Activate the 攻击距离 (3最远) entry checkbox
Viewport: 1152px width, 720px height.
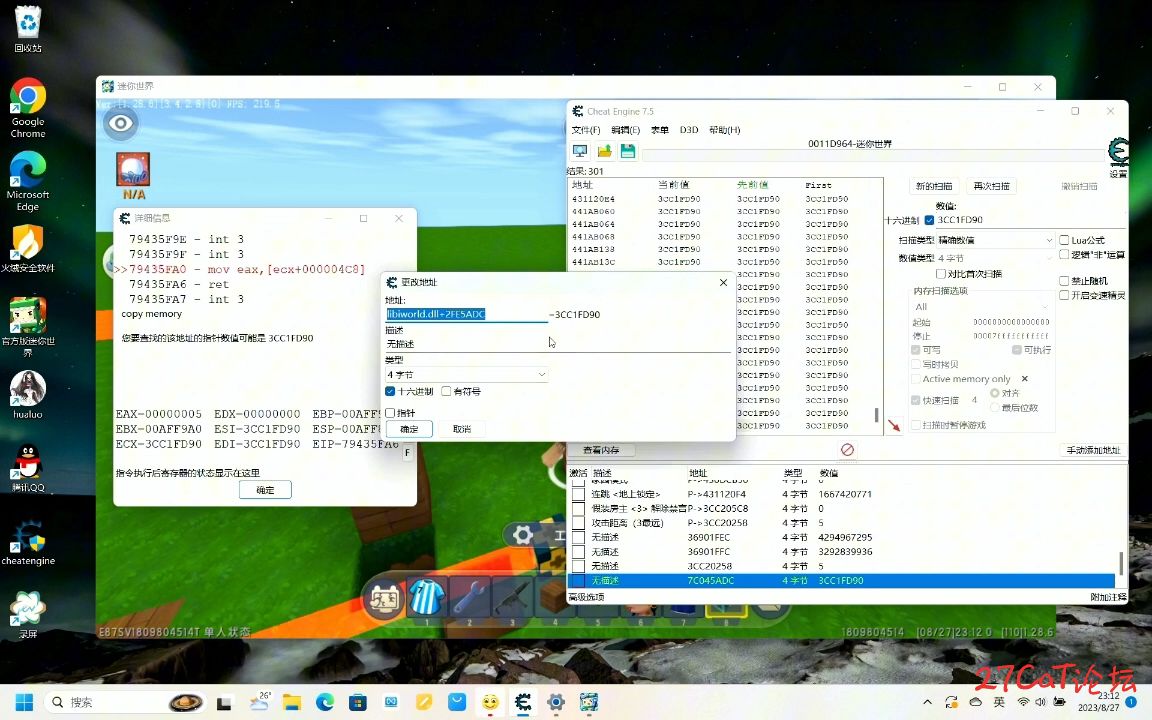point(578,523)
